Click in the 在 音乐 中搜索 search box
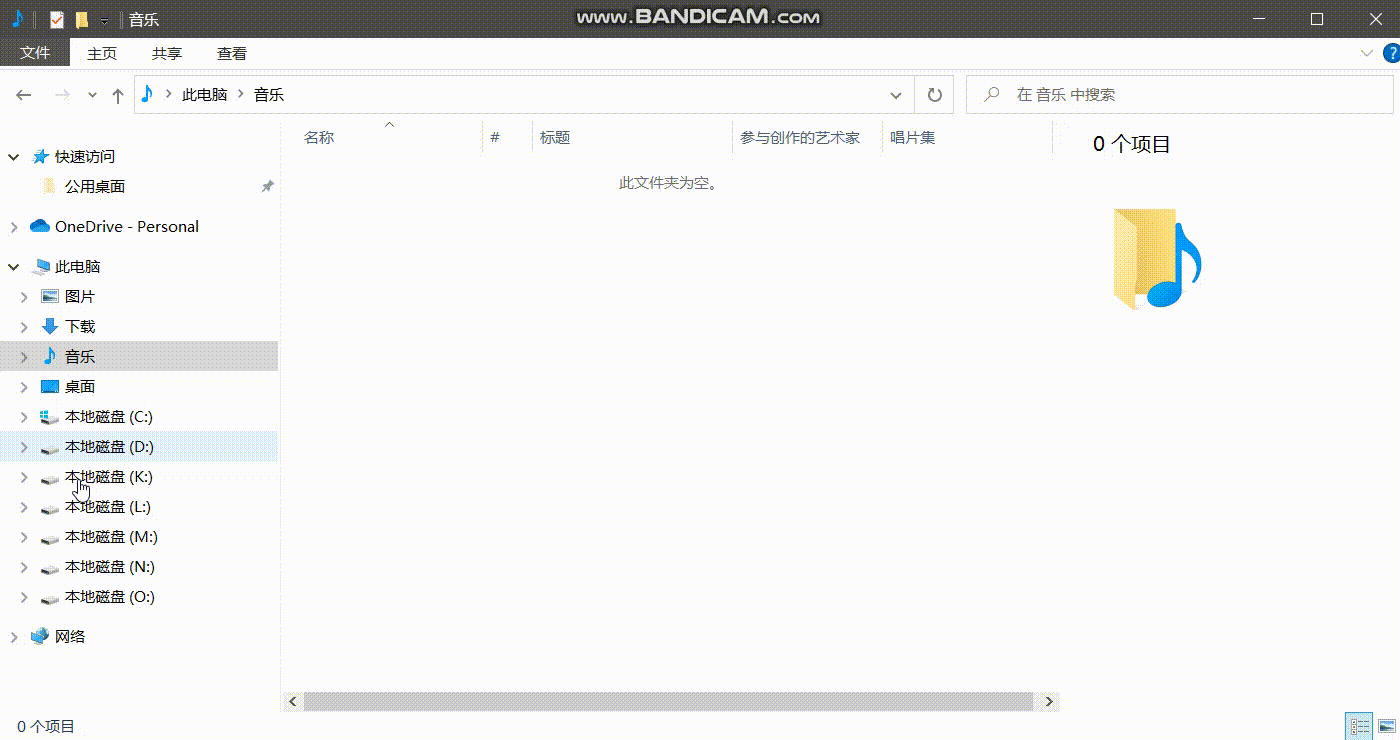The width and height of the screenshot is (1400, 740). tap(1180, 95)
